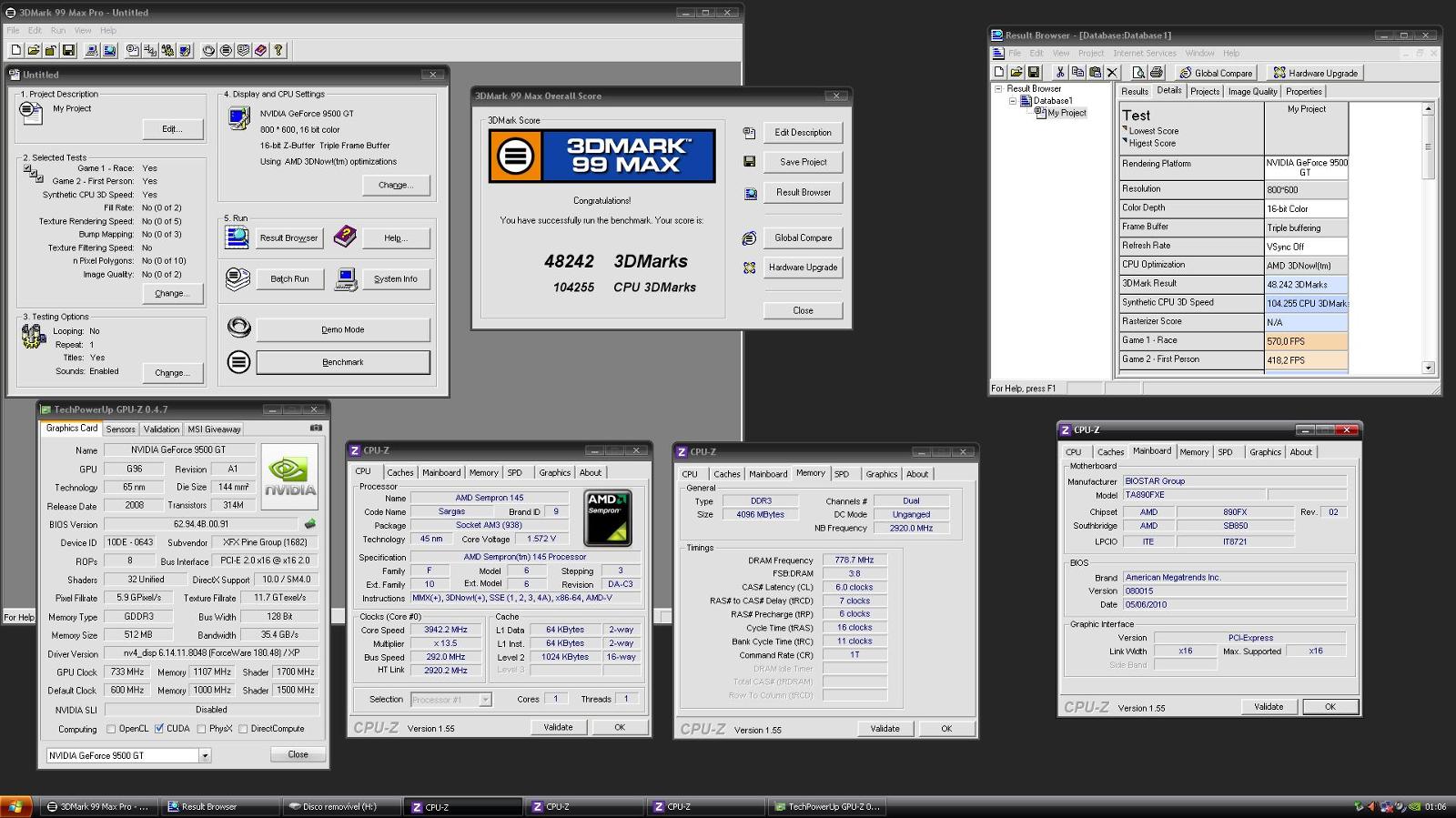Click the Change... button in Display and CPU Settings
Screen dimensions: 1456x818
(395, 185)
